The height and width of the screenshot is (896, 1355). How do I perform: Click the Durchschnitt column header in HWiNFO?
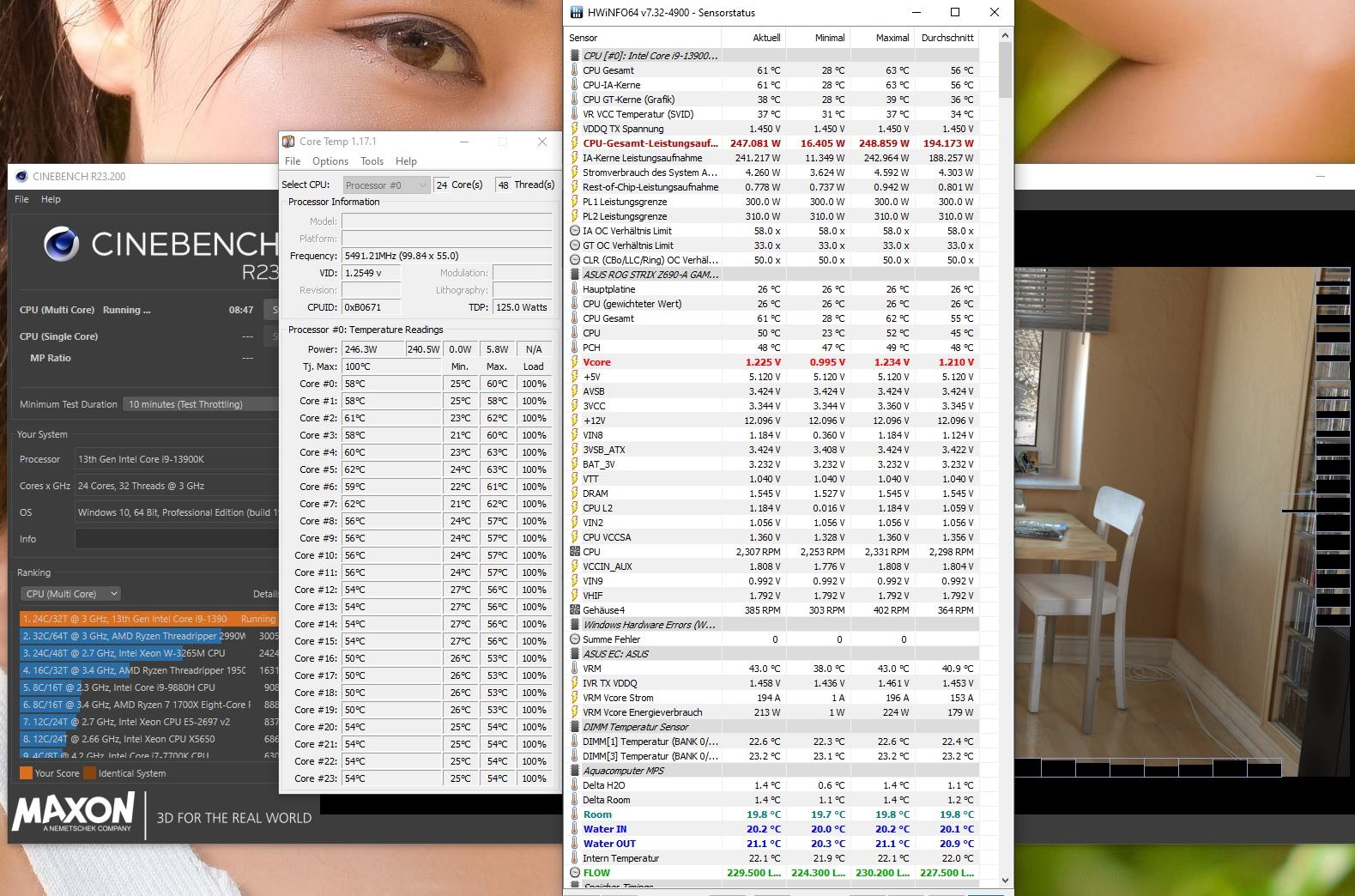coord(947,38)
